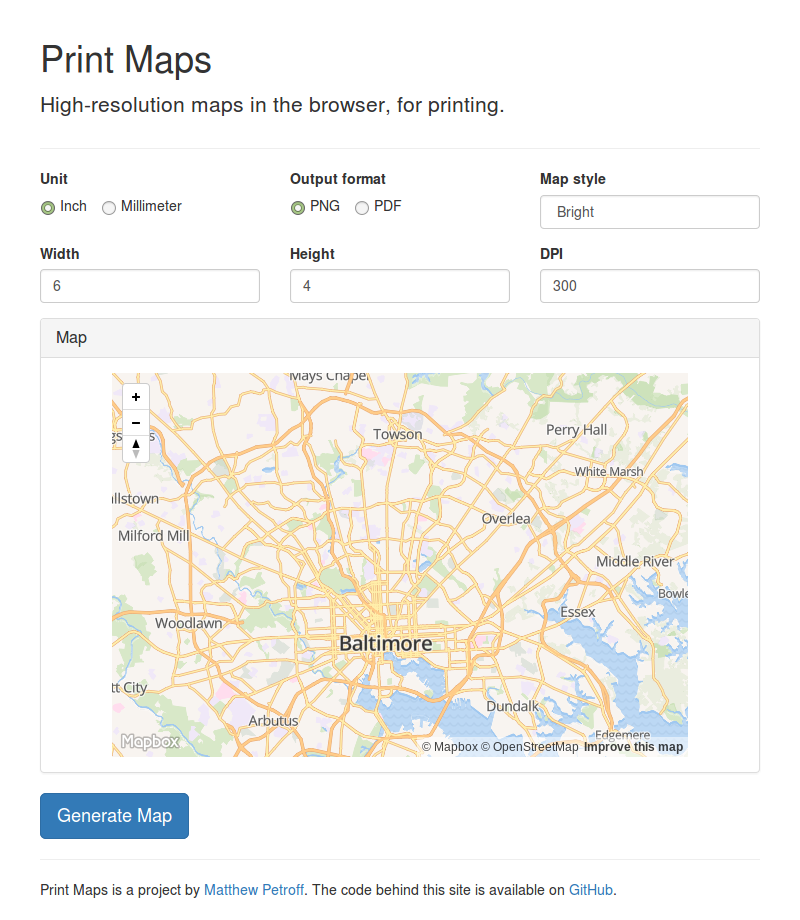Image resolution: width=800 pixels, height=920 pixels.
Task: Click the Mapbox logo in map corner
Action: (148, 741)
